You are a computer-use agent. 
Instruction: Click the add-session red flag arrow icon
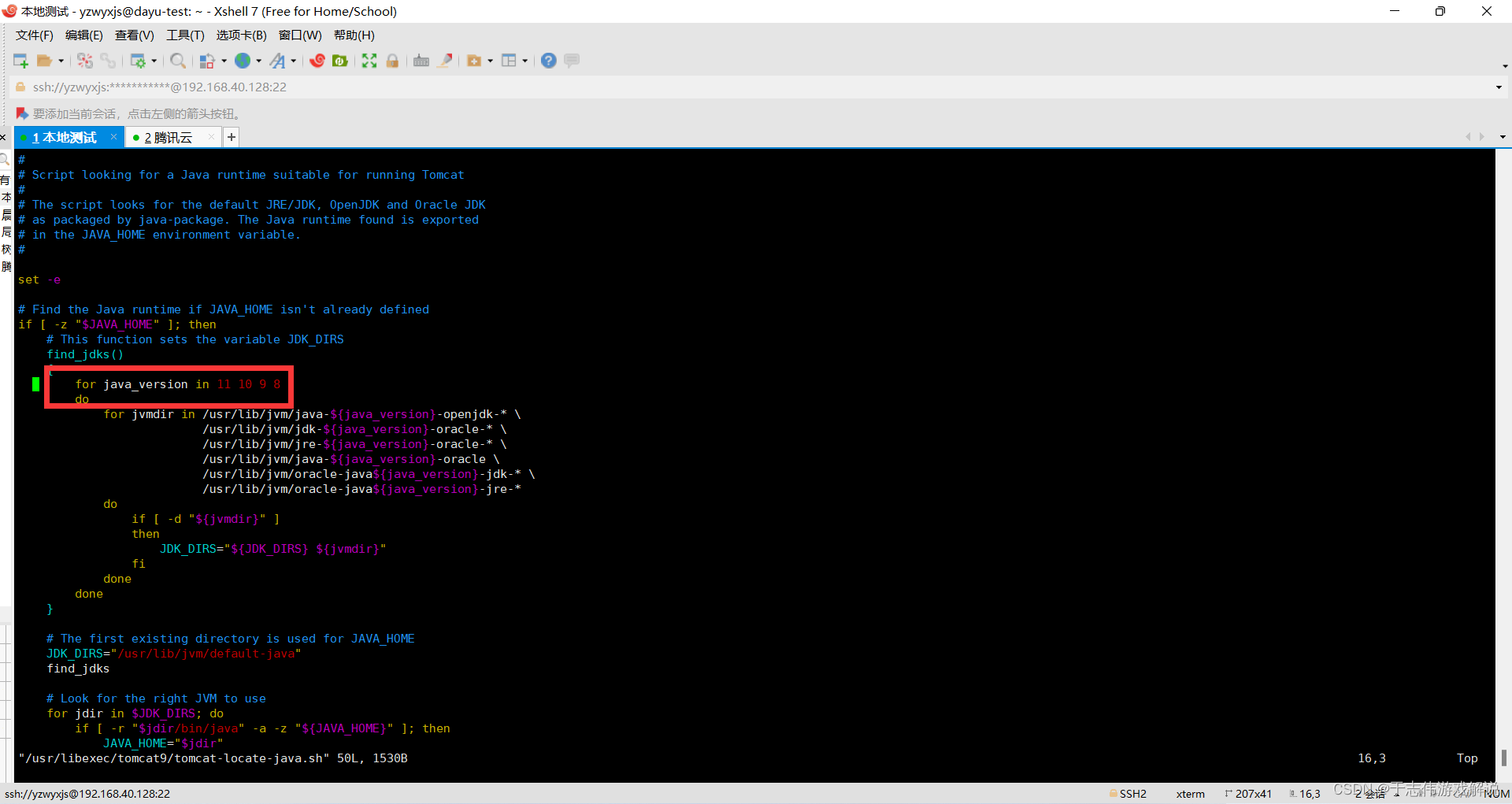(x=22, y=113)
